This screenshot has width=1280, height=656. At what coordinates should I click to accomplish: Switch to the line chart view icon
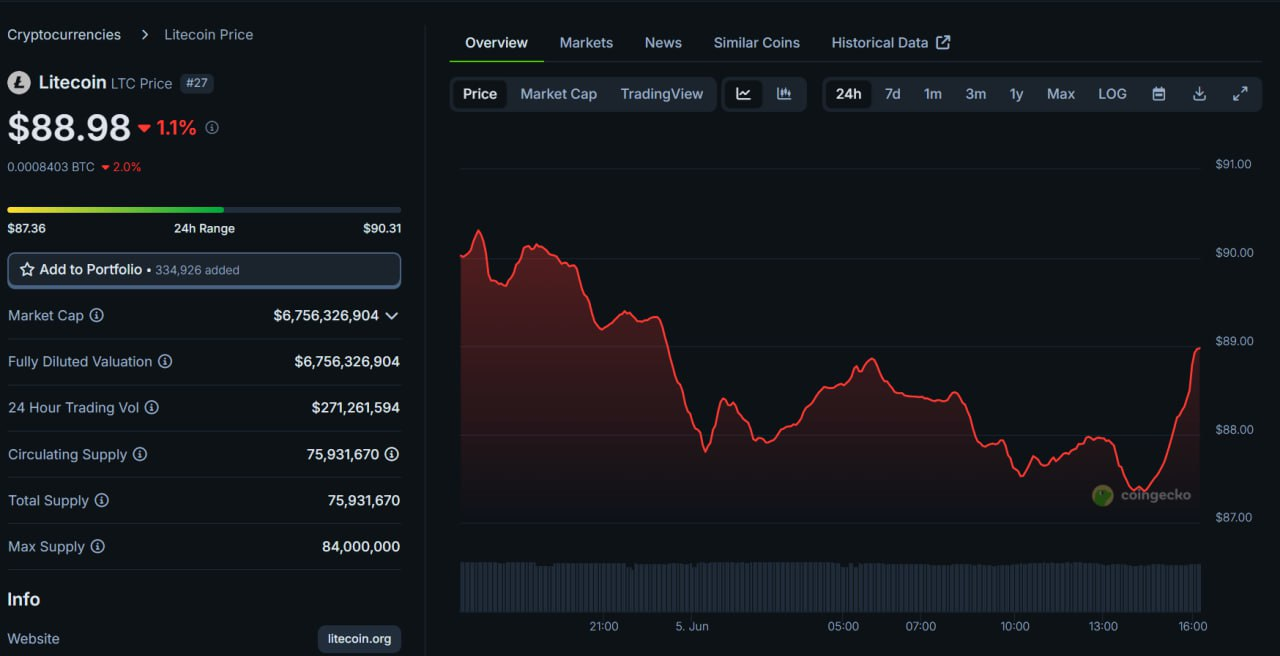743,94
